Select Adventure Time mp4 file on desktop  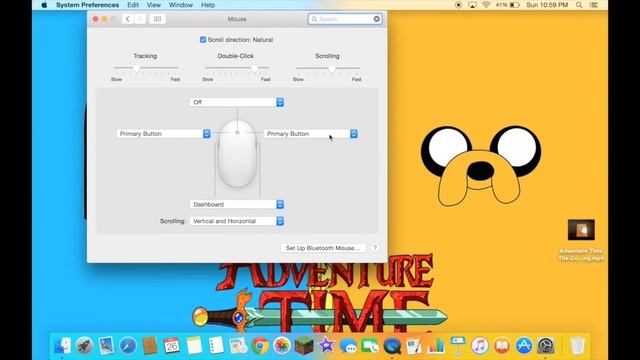(581, 240)
